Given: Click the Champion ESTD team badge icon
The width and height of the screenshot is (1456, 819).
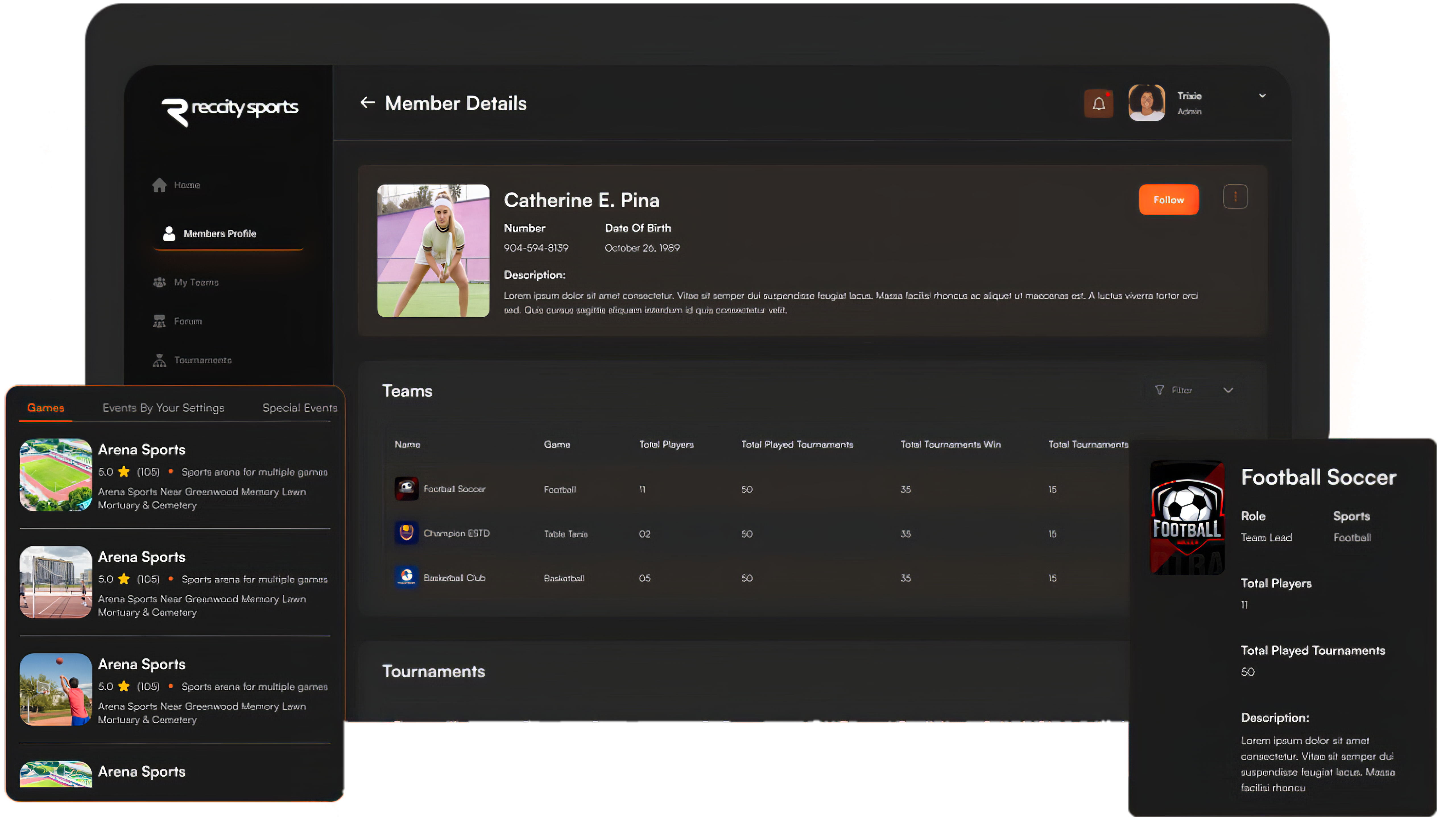Looking at the screenshot, I should (406, 532).
